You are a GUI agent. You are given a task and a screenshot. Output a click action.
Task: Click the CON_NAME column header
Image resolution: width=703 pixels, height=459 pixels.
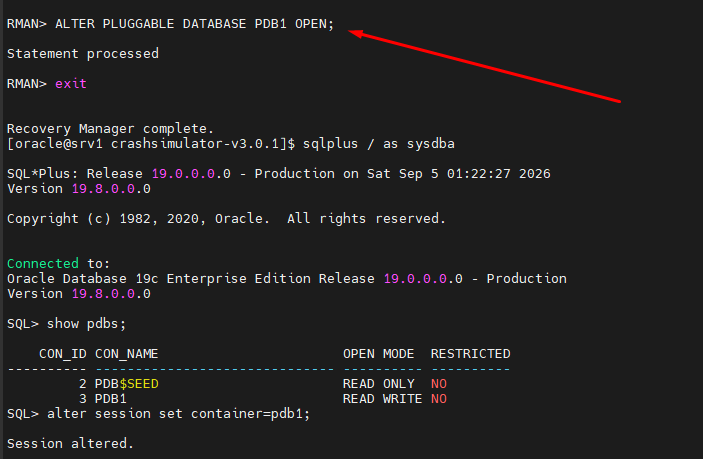[x=126, y=354]
